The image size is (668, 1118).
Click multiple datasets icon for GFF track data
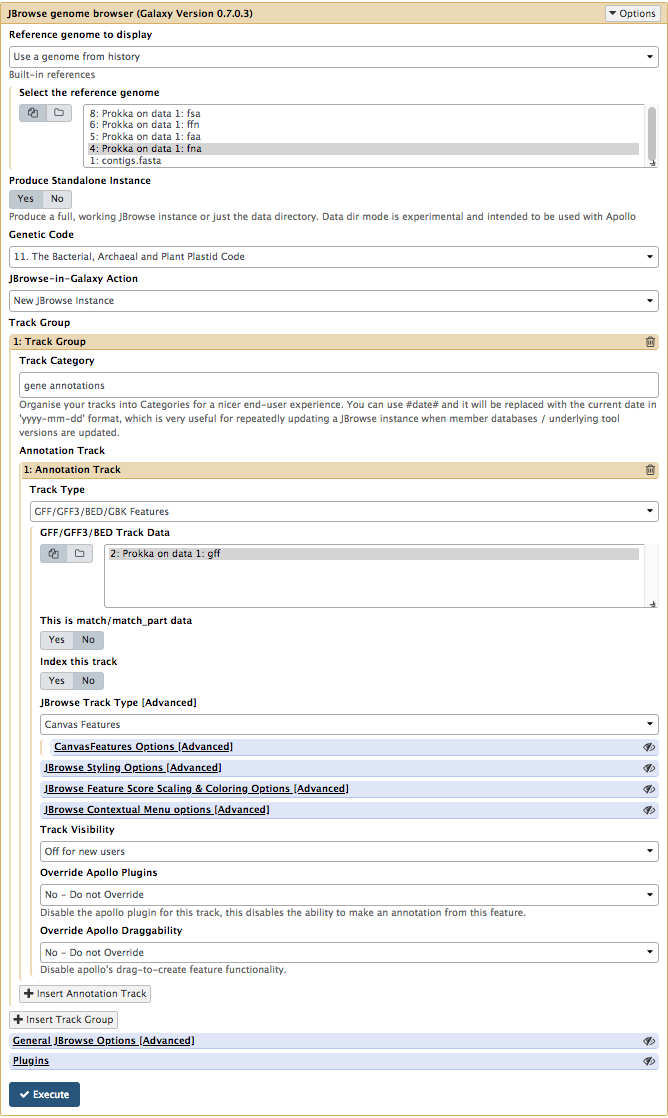(x=53, y=554)
